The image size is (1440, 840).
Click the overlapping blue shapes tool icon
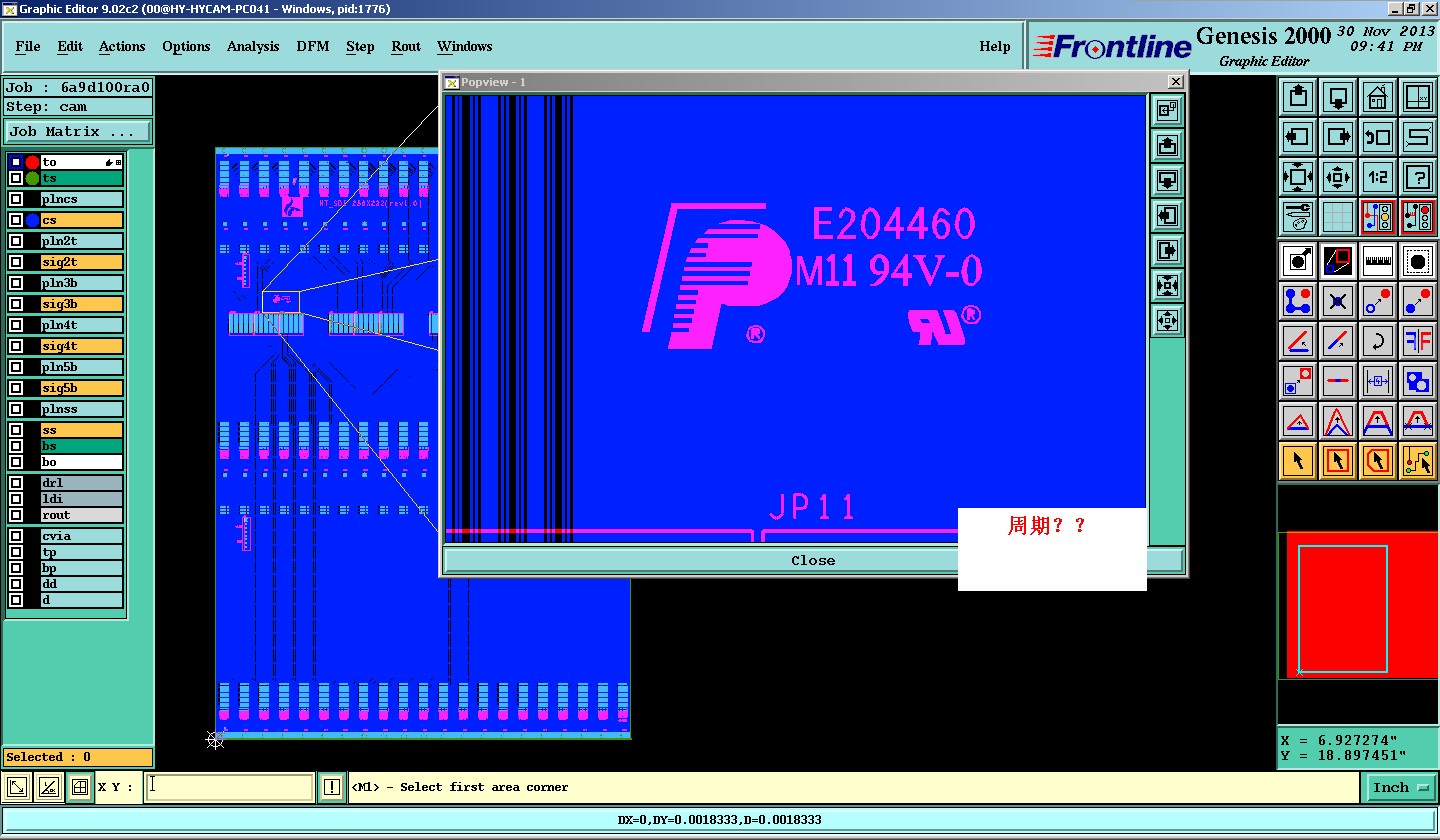(x=1418, y=381)
